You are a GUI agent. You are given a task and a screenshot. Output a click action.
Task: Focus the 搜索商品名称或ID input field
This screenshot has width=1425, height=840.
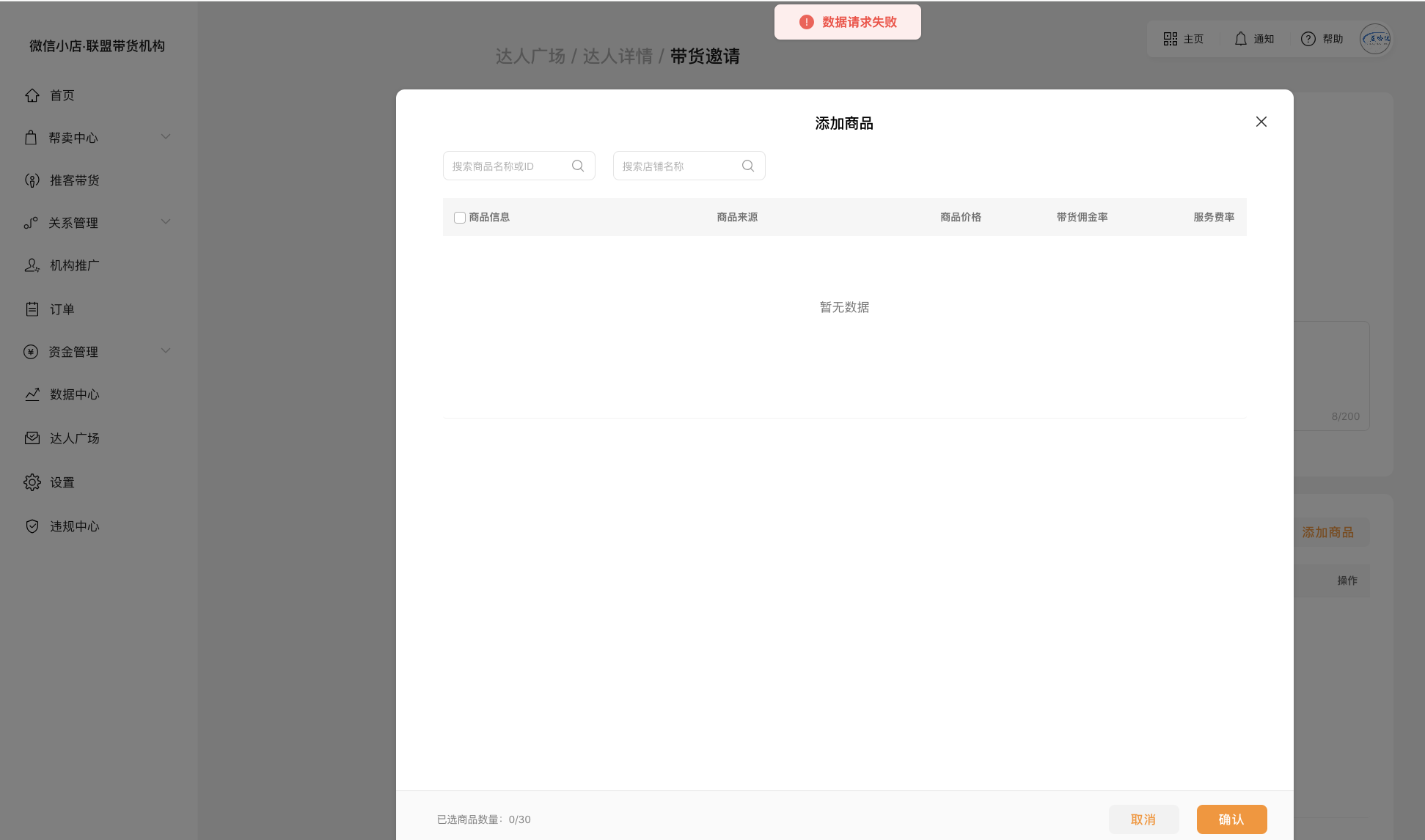tap(508, 166)
